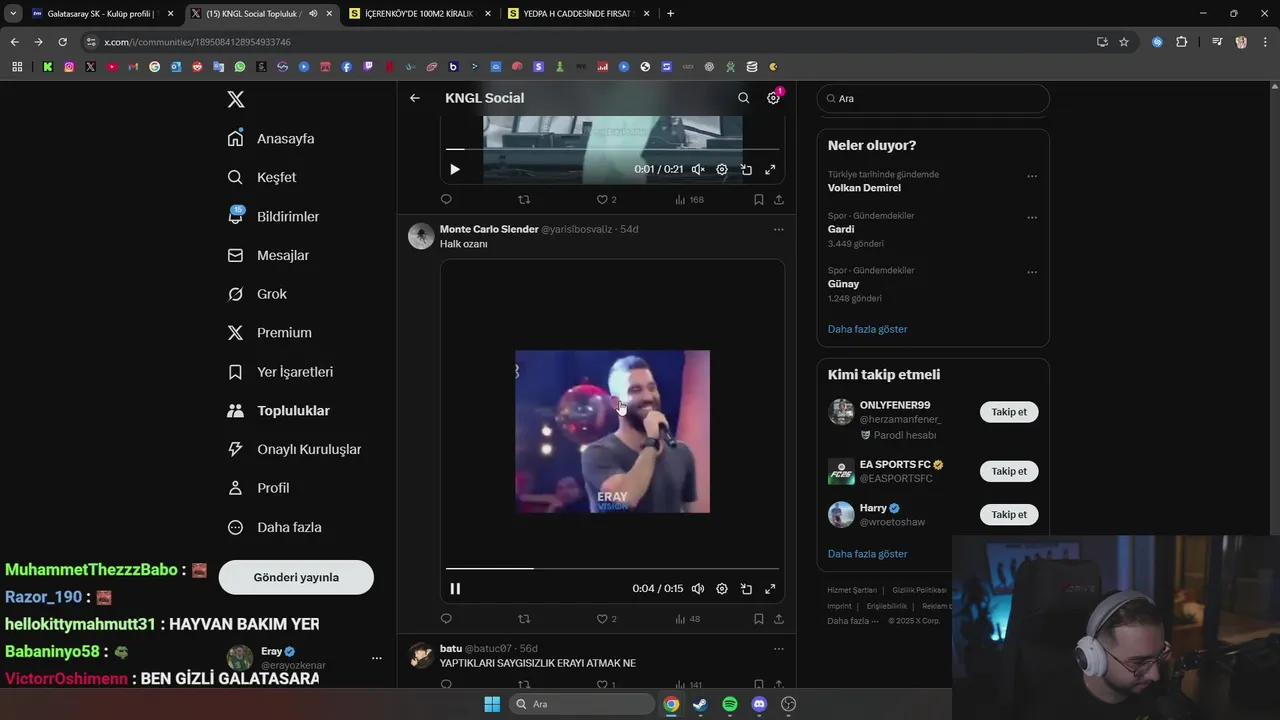Open Mesajlar in the sidebar
The width and height of the screenshot is (1280, 720).
(268, 255)
